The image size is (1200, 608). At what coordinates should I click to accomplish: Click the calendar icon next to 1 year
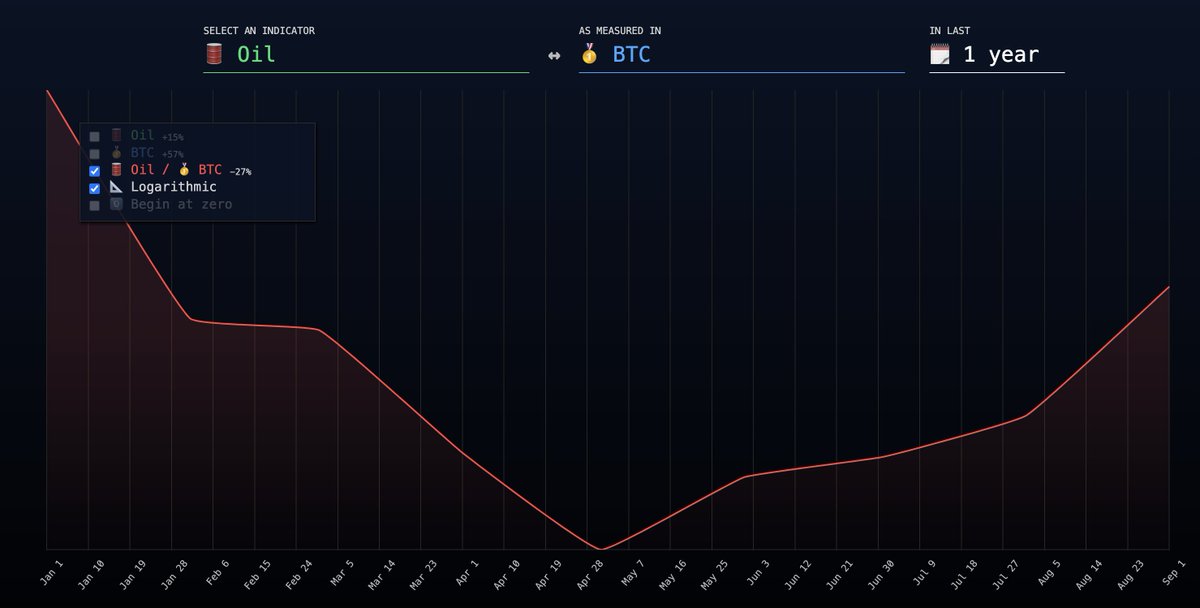point(940,54)
